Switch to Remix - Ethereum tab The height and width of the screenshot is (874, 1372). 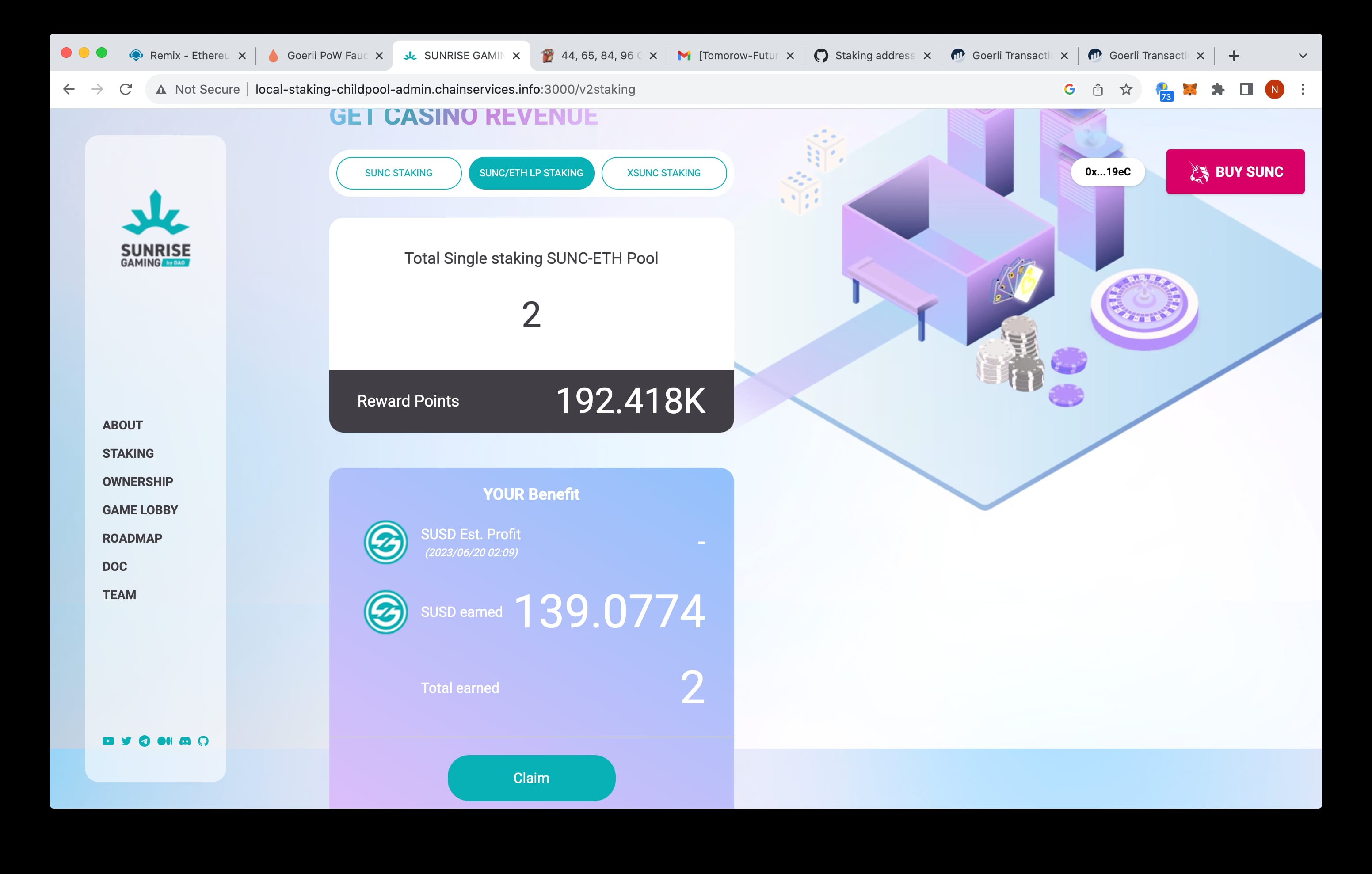point(188,55)
